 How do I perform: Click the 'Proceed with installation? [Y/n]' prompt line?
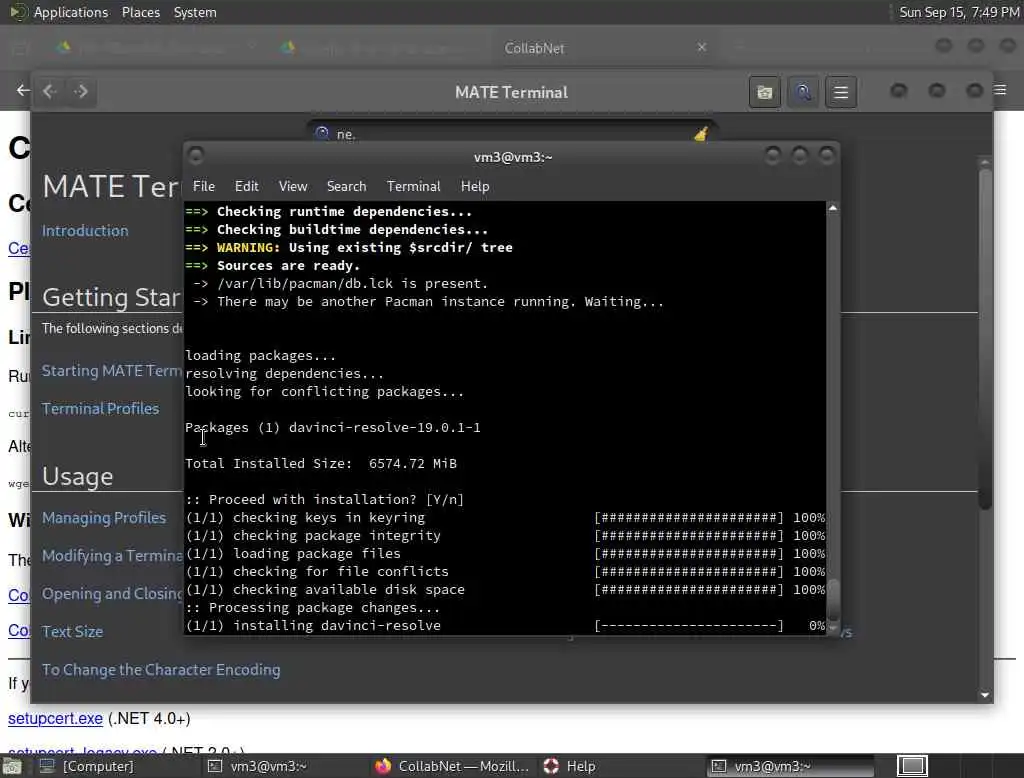coord(324,499)
